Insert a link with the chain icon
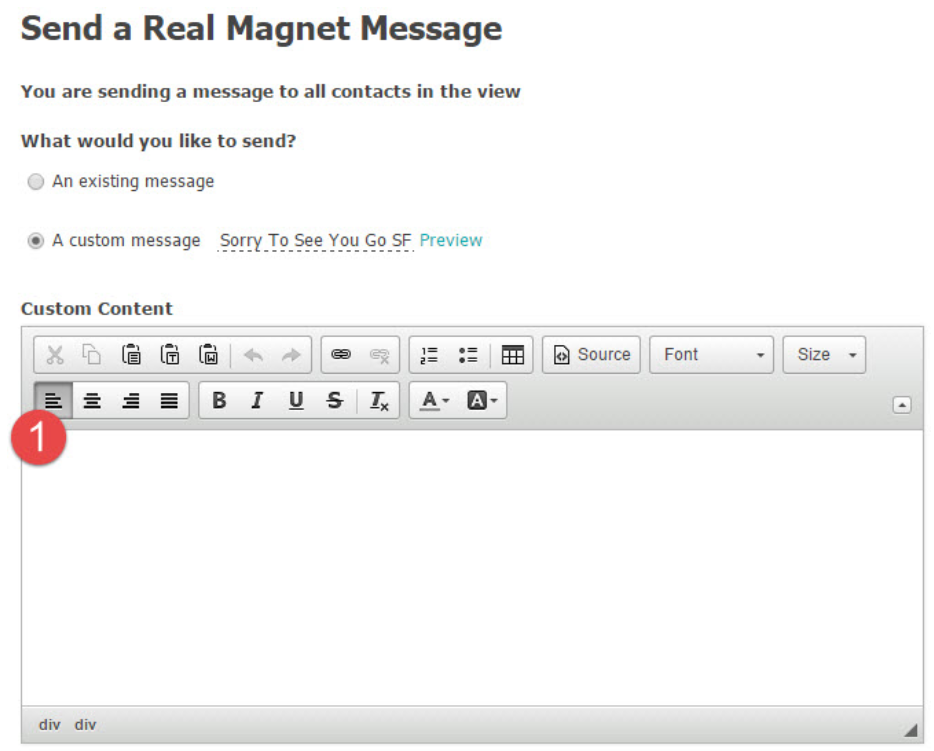This screenshot has height=751, width=934. click(x=341, y=355)
